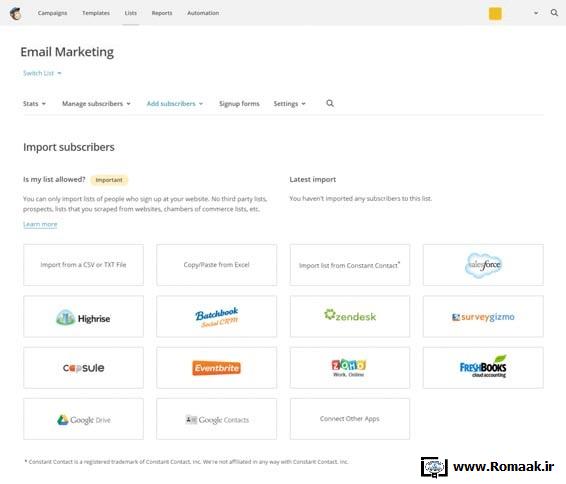This screenshot has width=566, height=484.
Task: Choose the Zendesk integration tile
Action: click(x=350, y=317)
